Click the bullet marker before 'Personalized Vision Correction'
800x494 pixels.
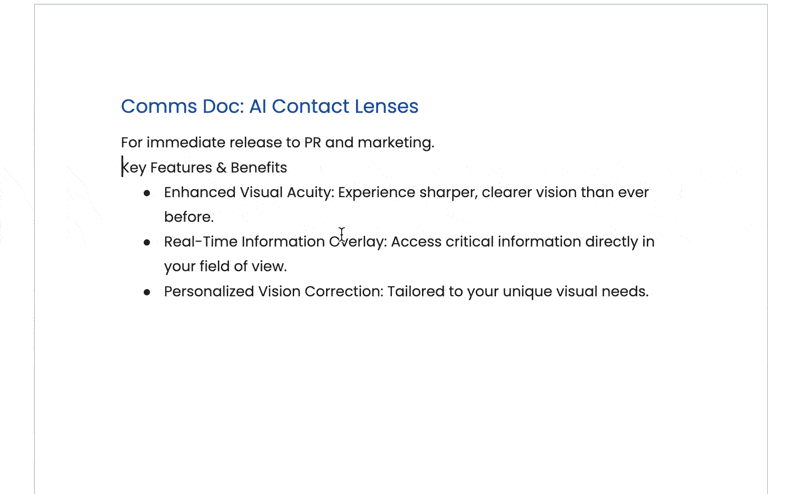(x=147, y=292)
